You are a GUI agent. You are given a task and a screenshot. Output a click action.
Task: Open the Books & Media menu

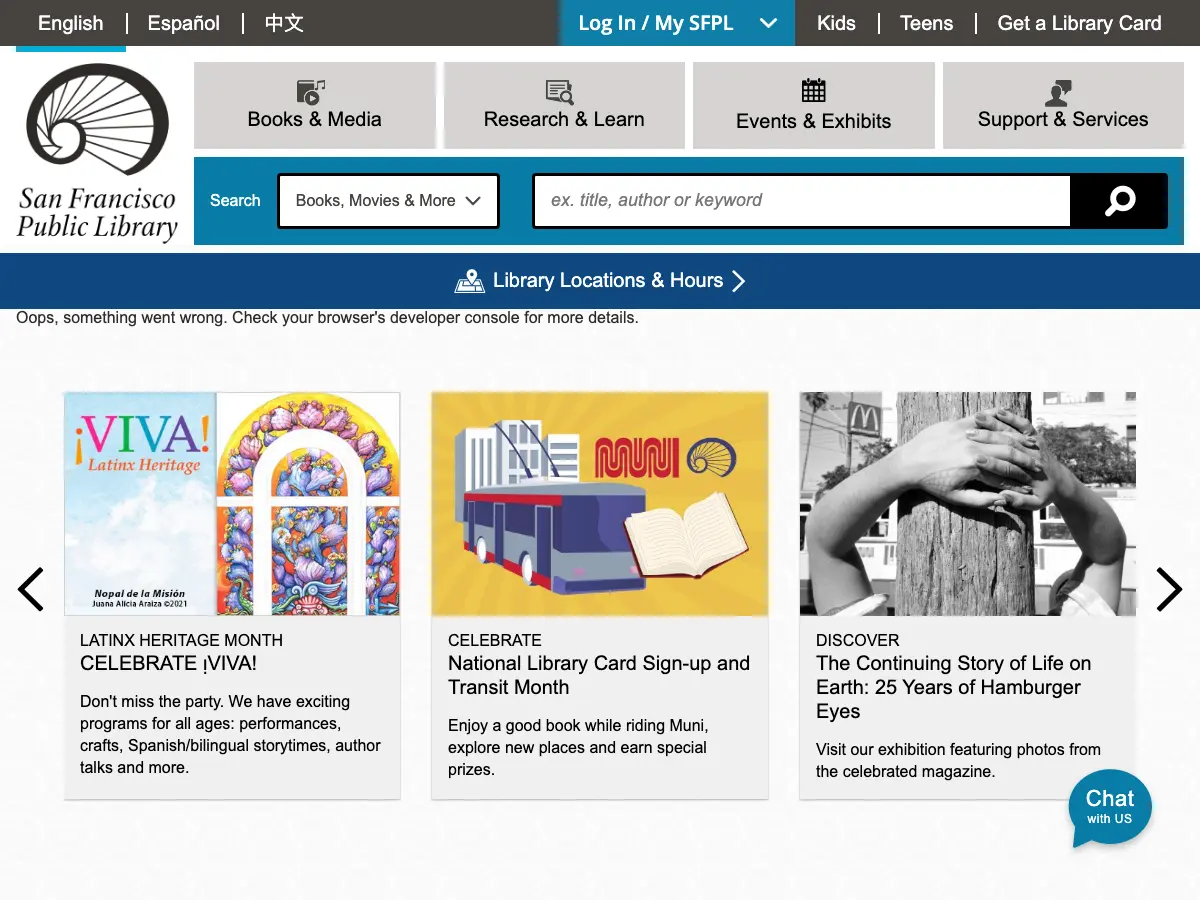314,105
